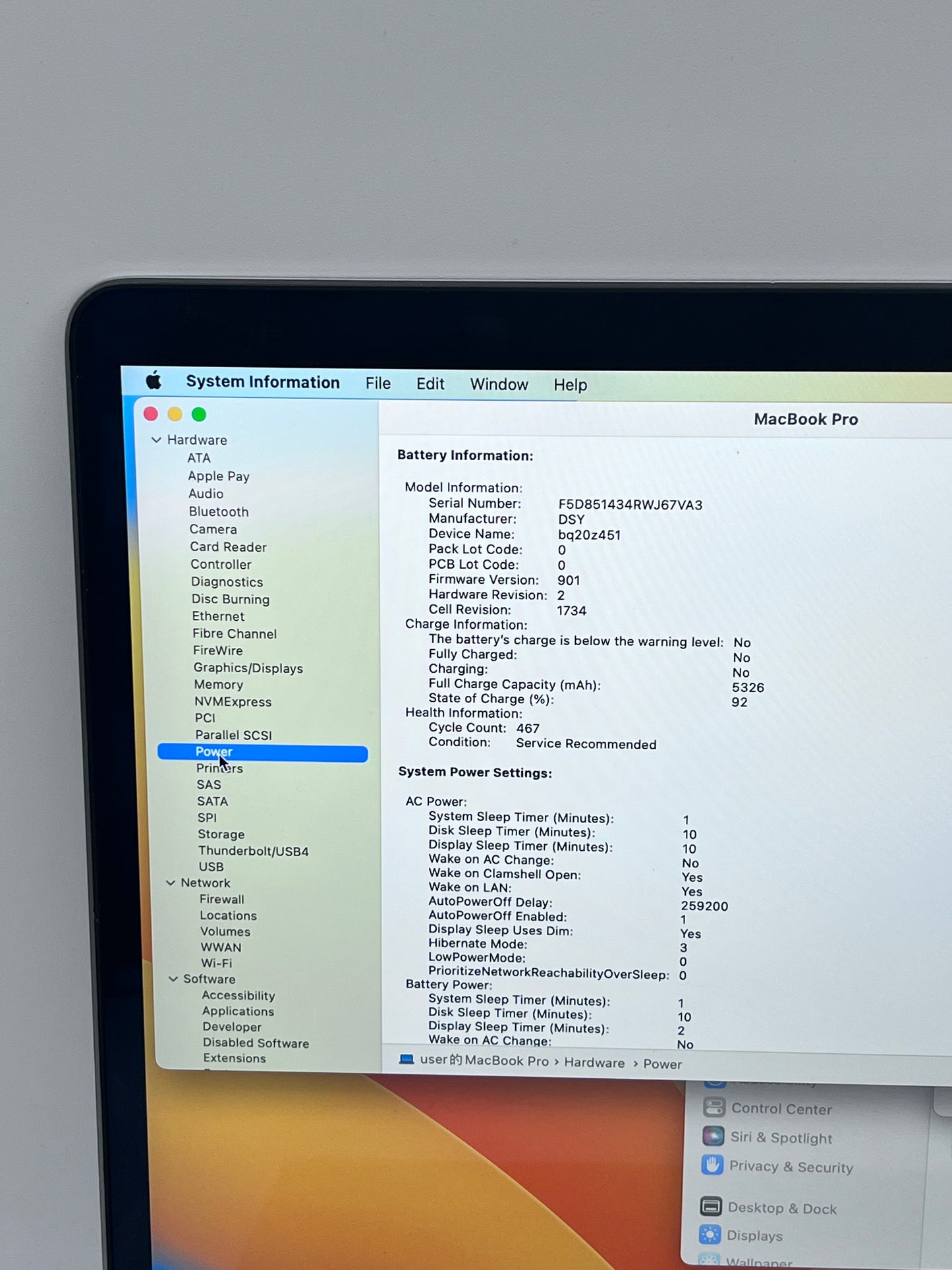Click the AutoPowerOff Delay value 259200
The height and width of the screenshot is (1270, 952).
(x=704, y=906)
